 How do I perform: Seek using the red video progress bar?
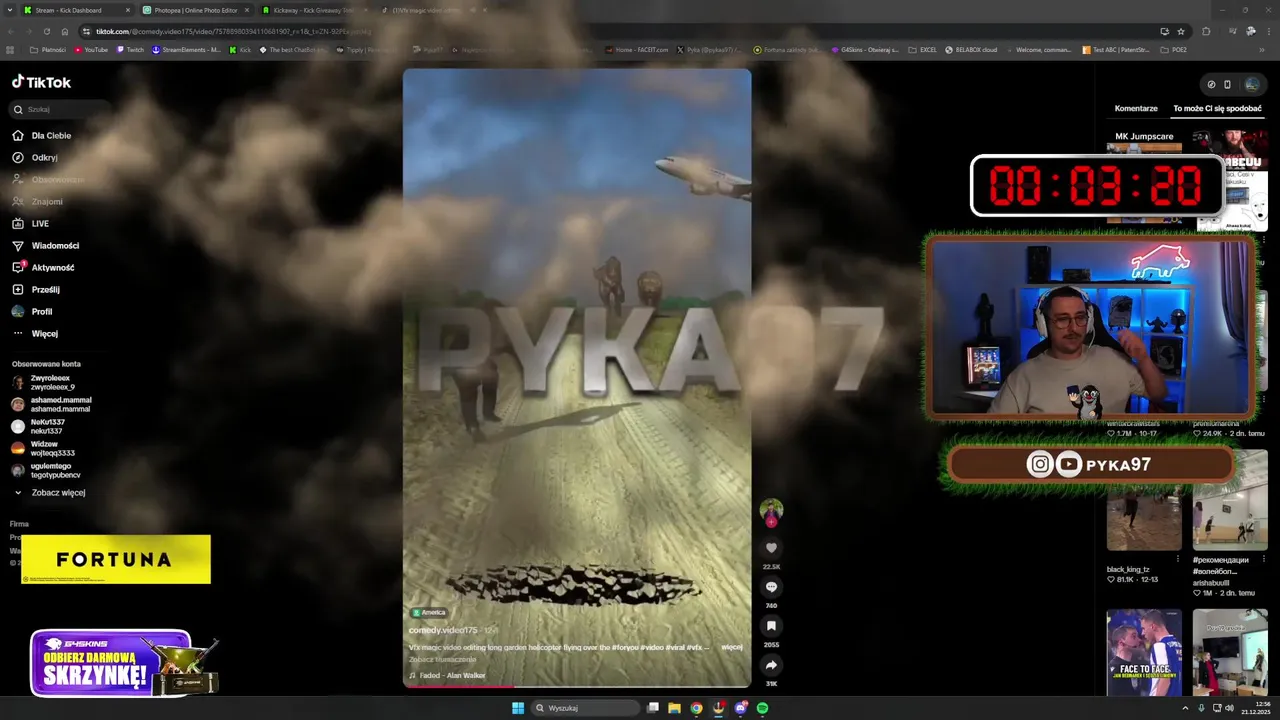(577, 686)
